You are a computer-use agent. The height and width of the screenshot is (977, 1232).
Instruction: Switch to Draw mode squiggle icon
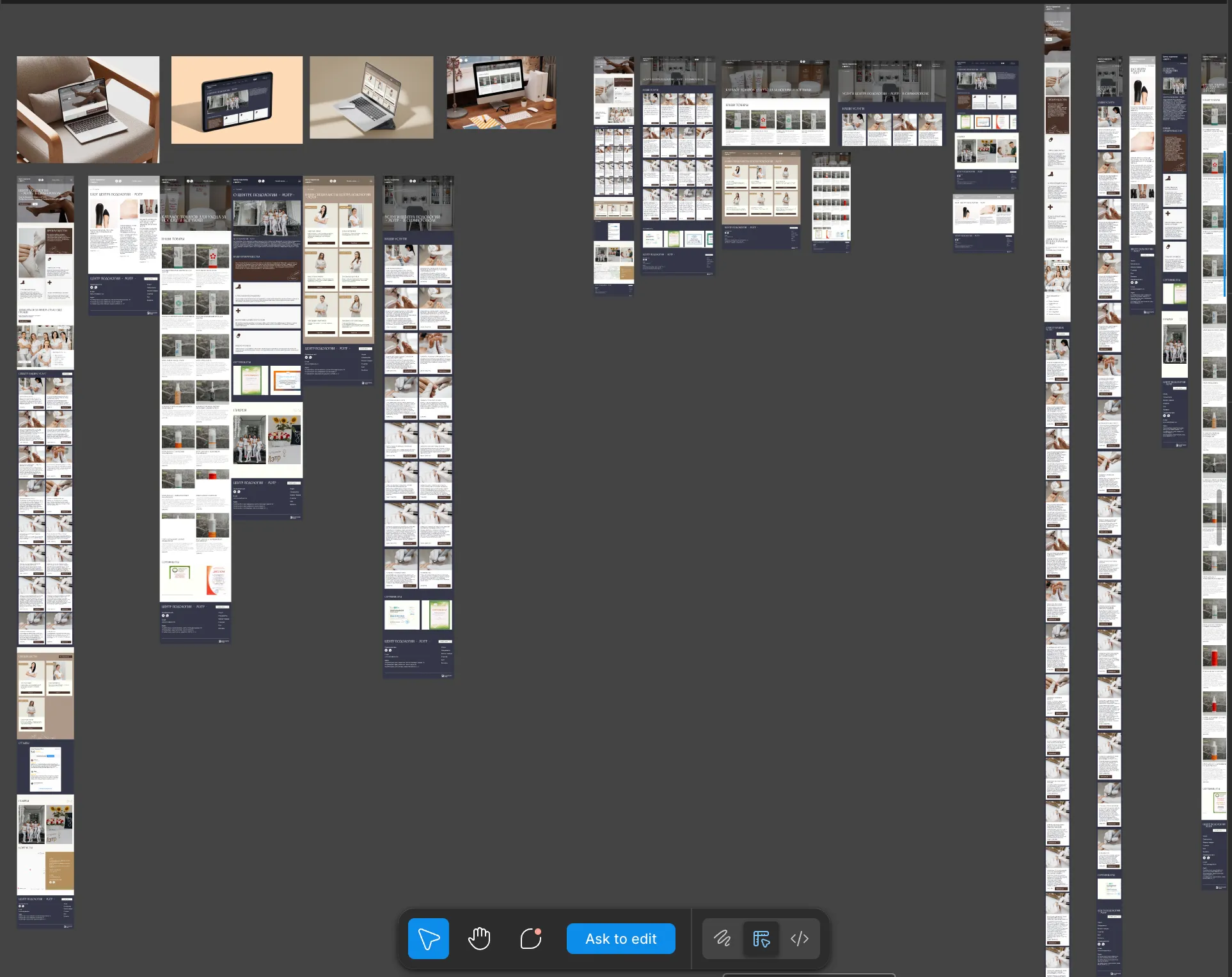(x=723, y=939)
